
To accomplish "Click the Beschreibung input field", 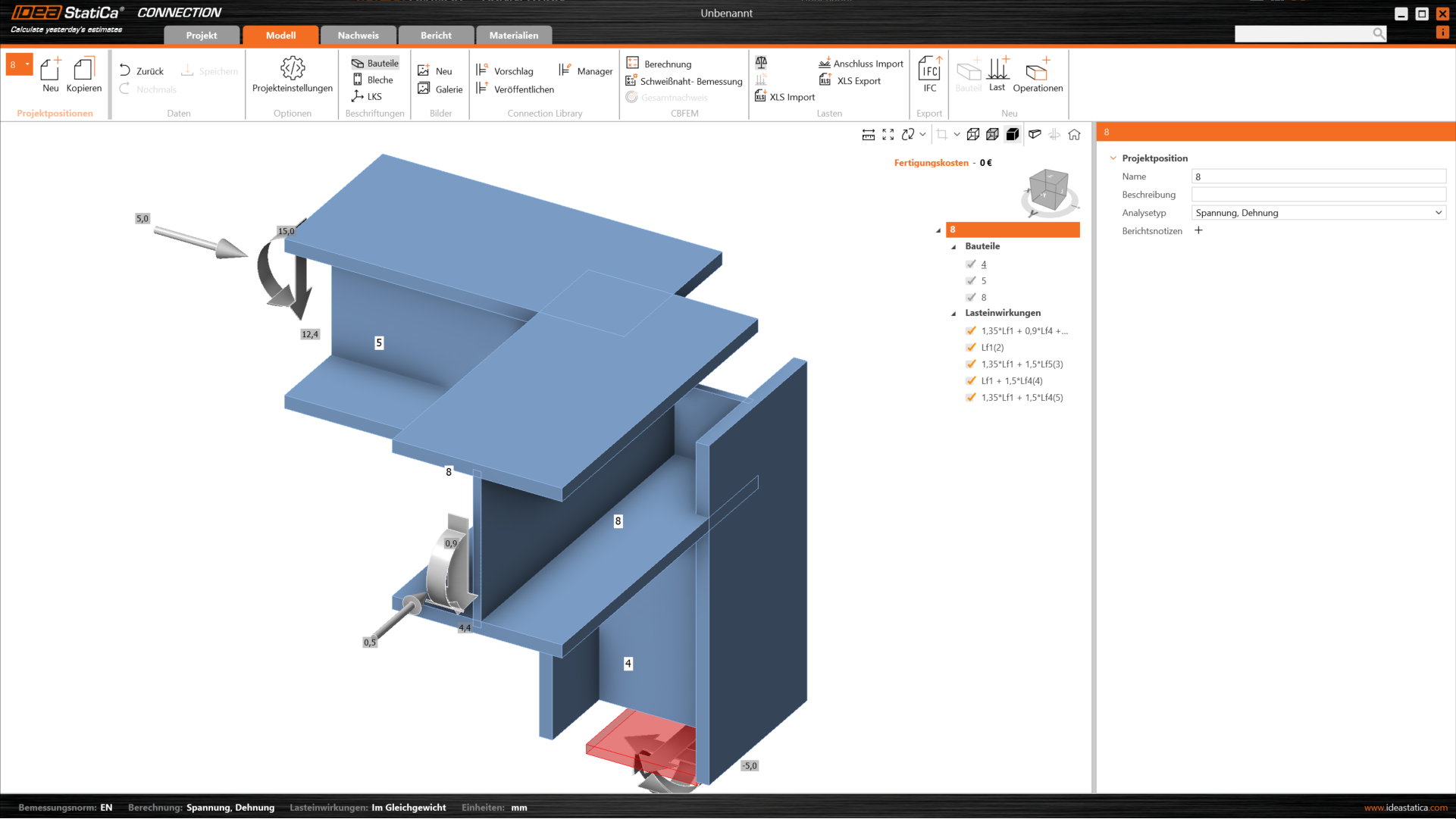I will (1318, 195).
